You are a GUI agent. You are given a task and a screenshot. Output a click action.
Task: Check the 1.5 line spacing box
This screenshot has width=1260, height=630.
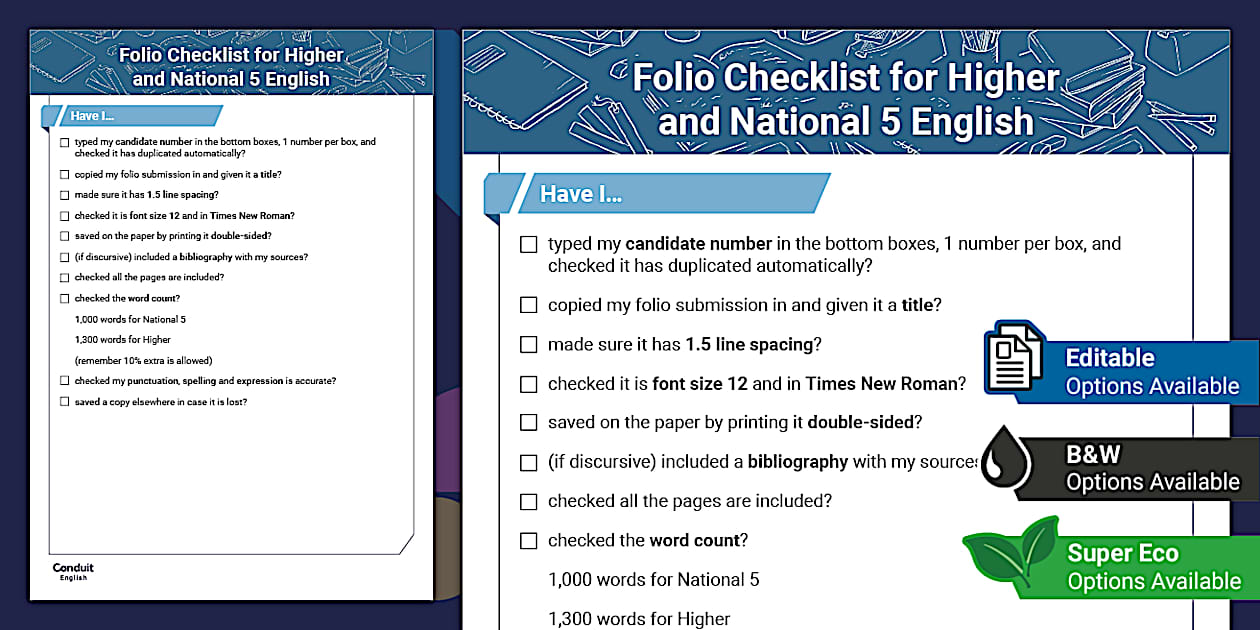point(529,345)
